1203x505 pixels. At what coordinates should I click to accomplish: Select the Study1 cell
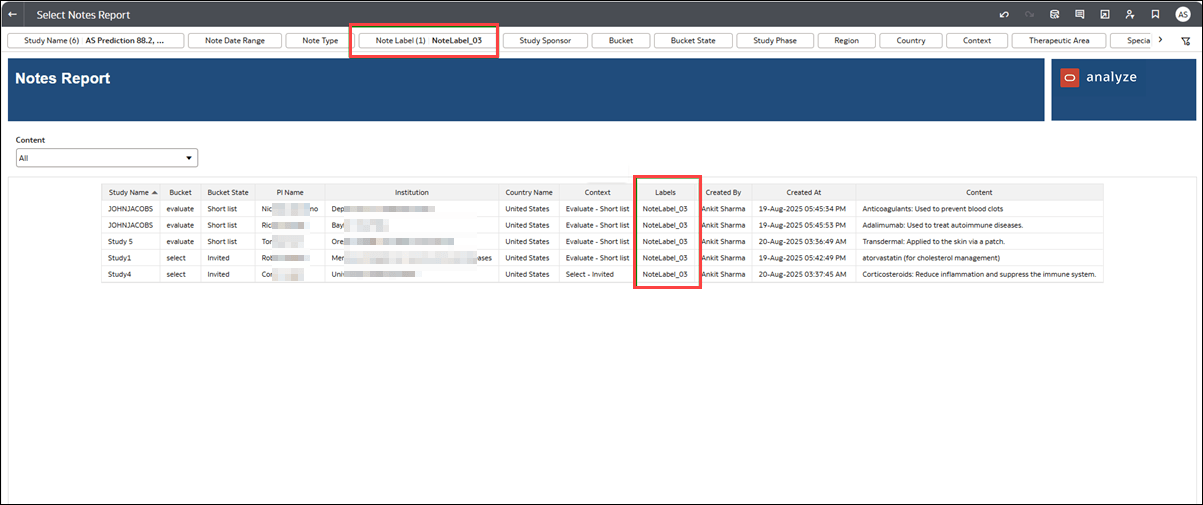pyautogui.click(x=132, y=258)
